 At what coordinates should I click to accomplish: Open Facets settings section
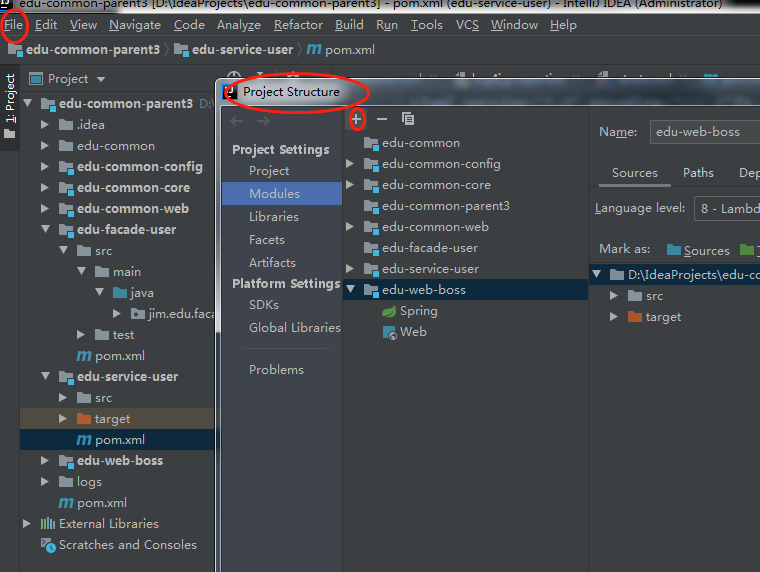coord(267,240)
